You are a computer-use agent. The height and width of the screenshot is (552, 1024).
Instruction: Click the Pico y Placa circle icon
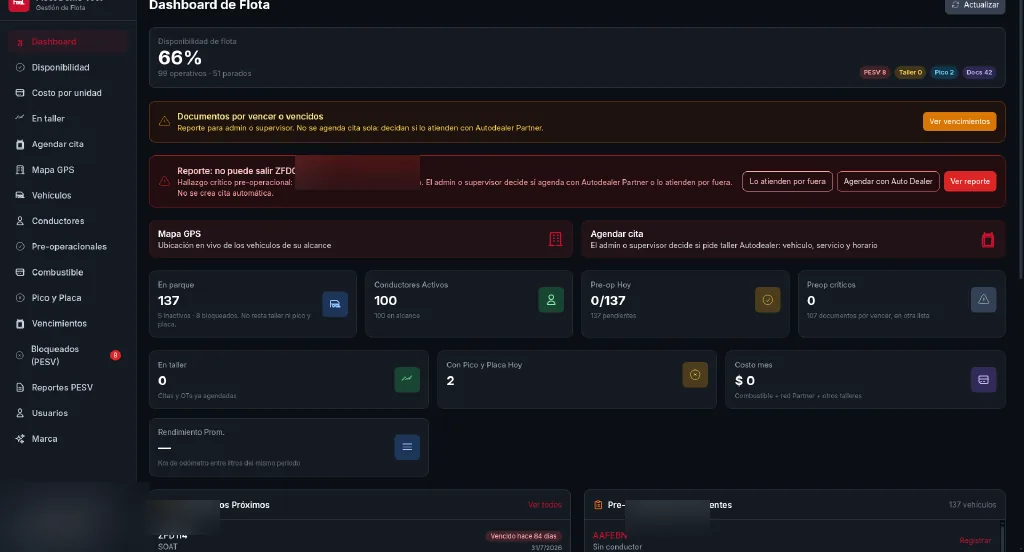(x=20, y=297)
